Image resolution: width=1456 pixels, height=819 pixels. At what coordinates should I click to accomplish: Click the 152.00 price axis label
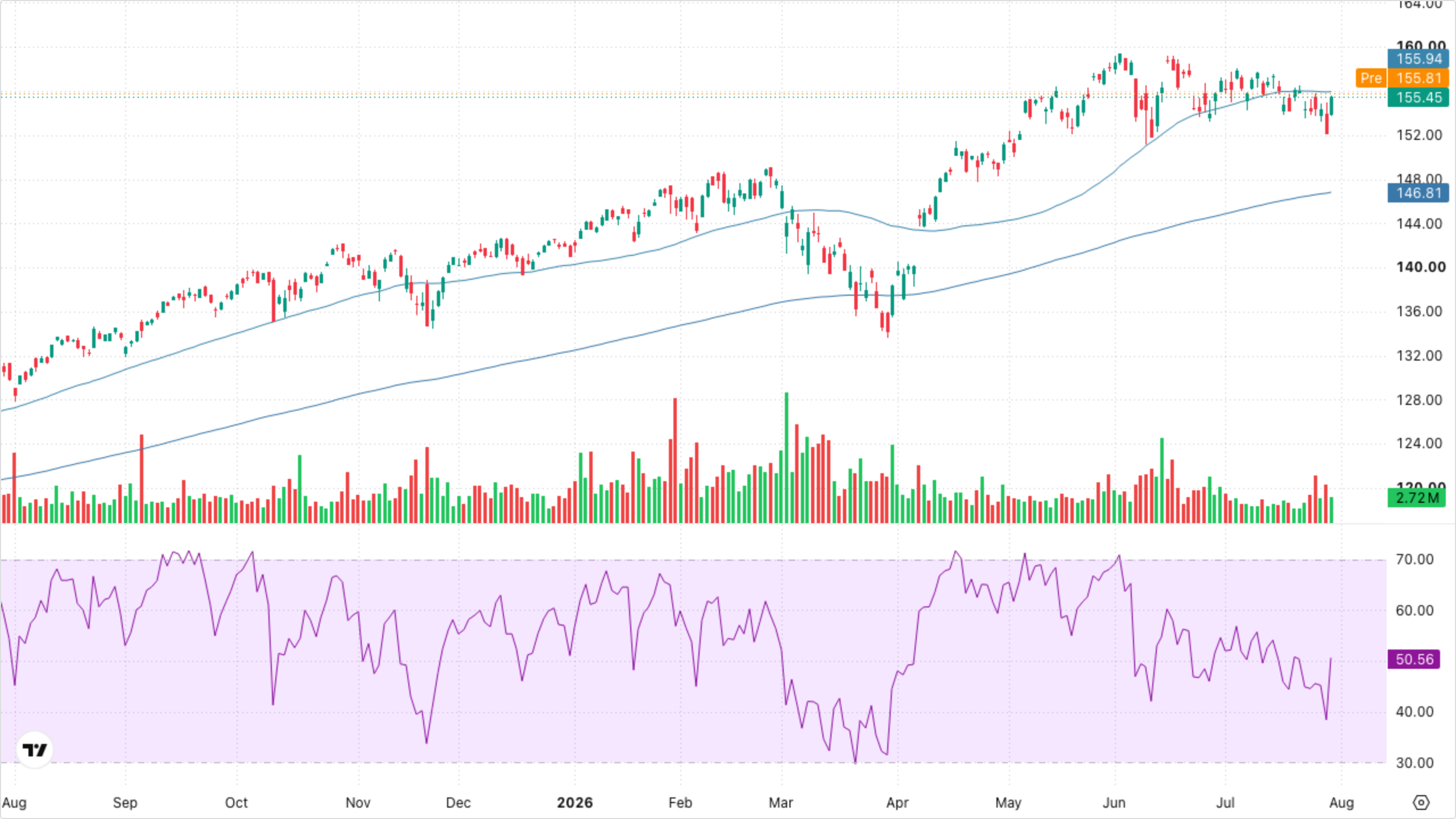[x=1420, y=135]
